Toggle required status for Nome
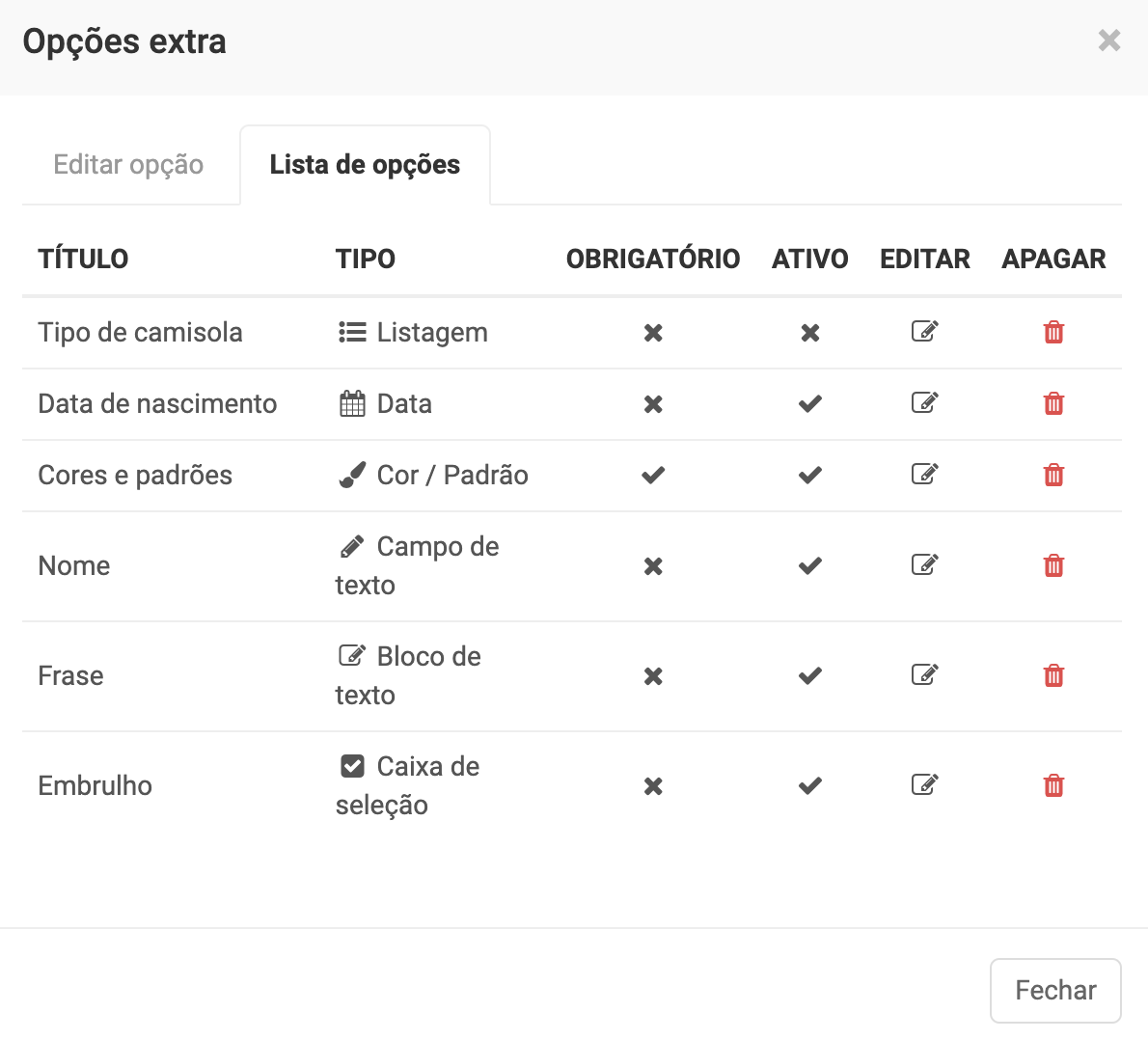 653,566
